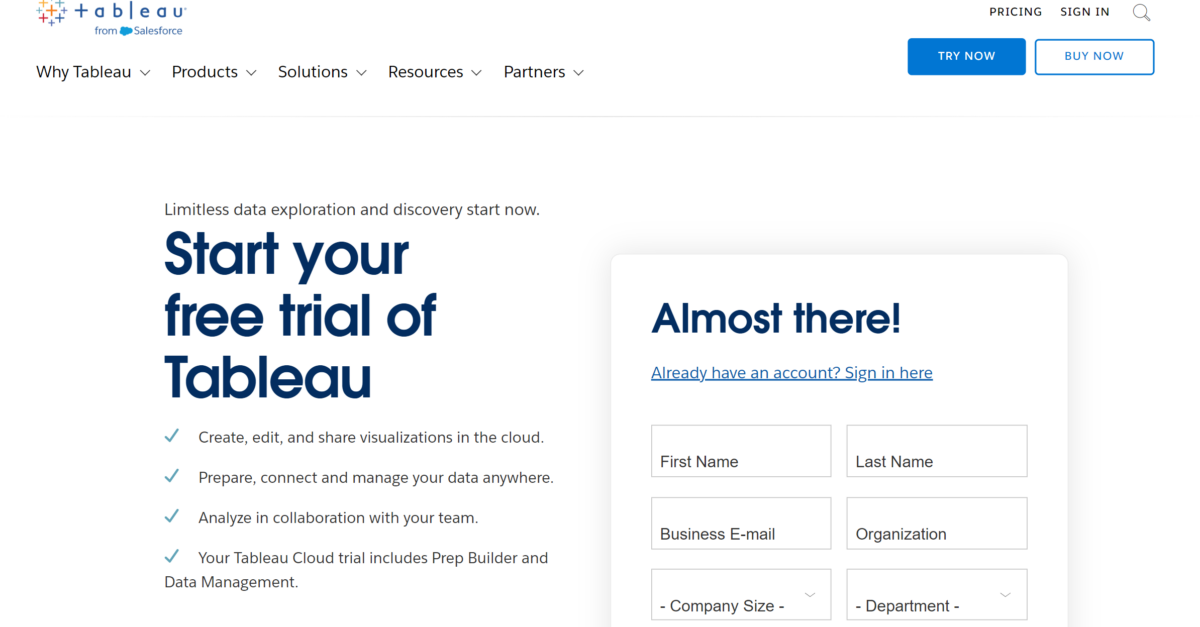Click the TRY NOW button
1200x627 pixels.
click(966, 56)
